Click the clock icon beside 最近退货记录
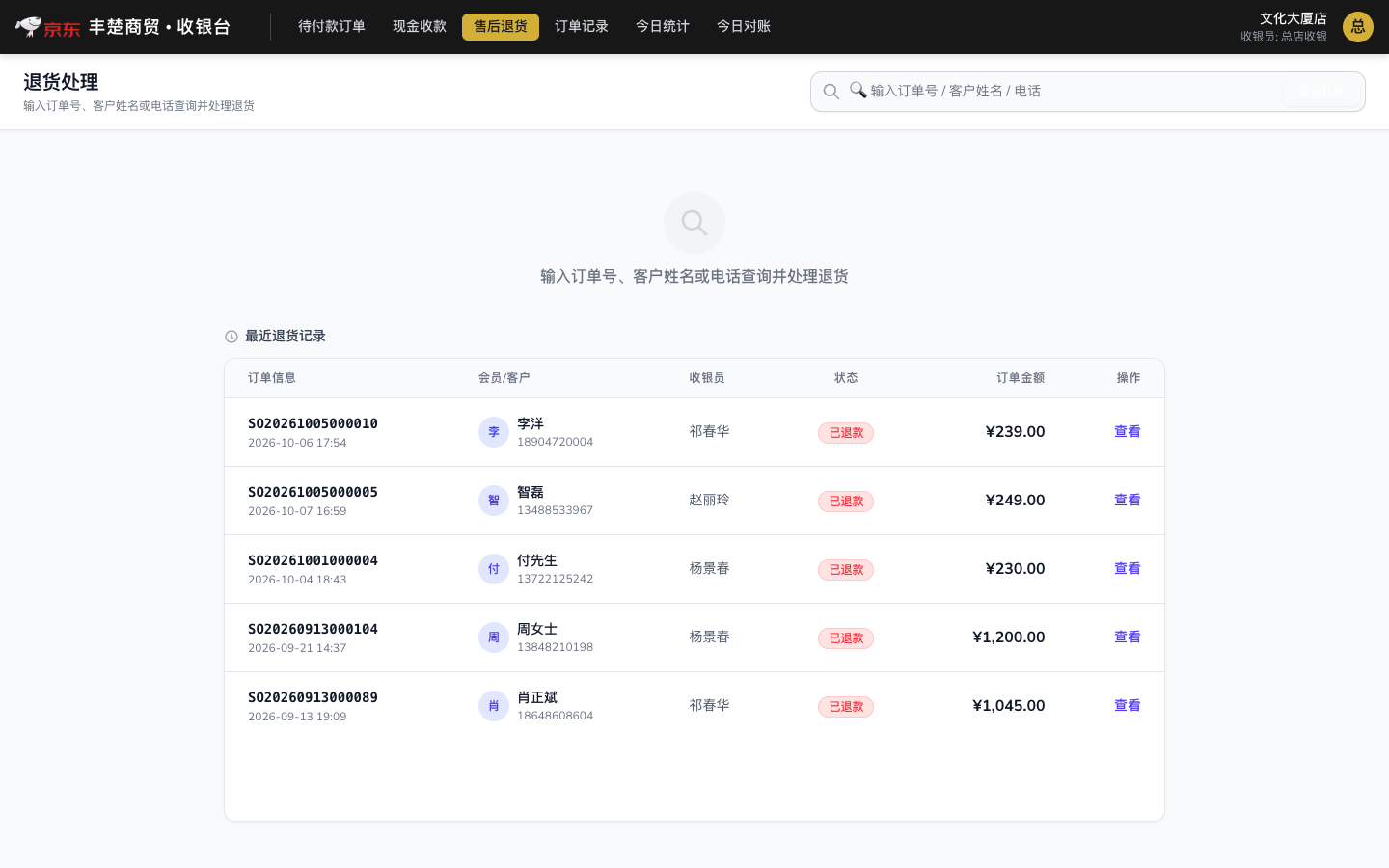Viewport: 1389px width, 868px height. [x=231, y=337]
